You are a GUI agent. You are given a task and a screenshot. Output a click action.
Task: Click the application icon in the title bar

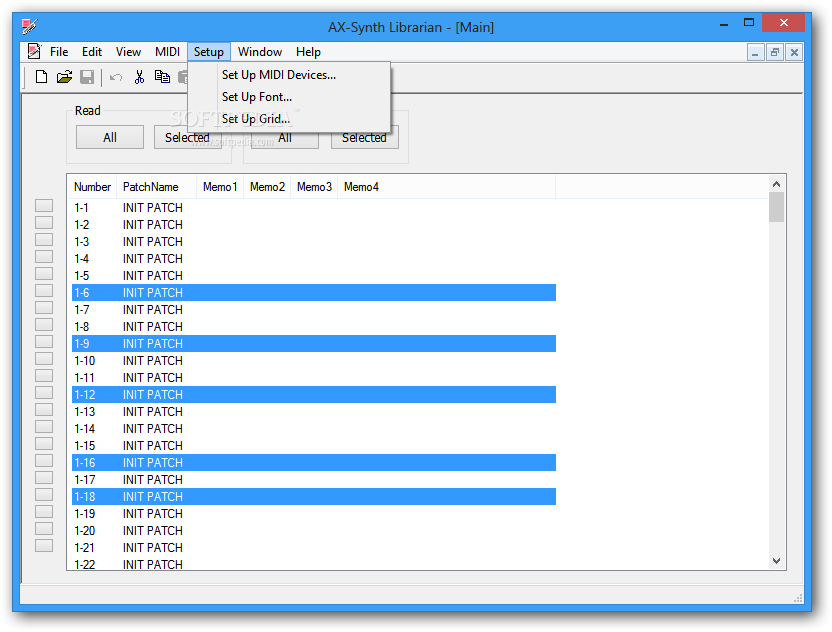point(30,26)
